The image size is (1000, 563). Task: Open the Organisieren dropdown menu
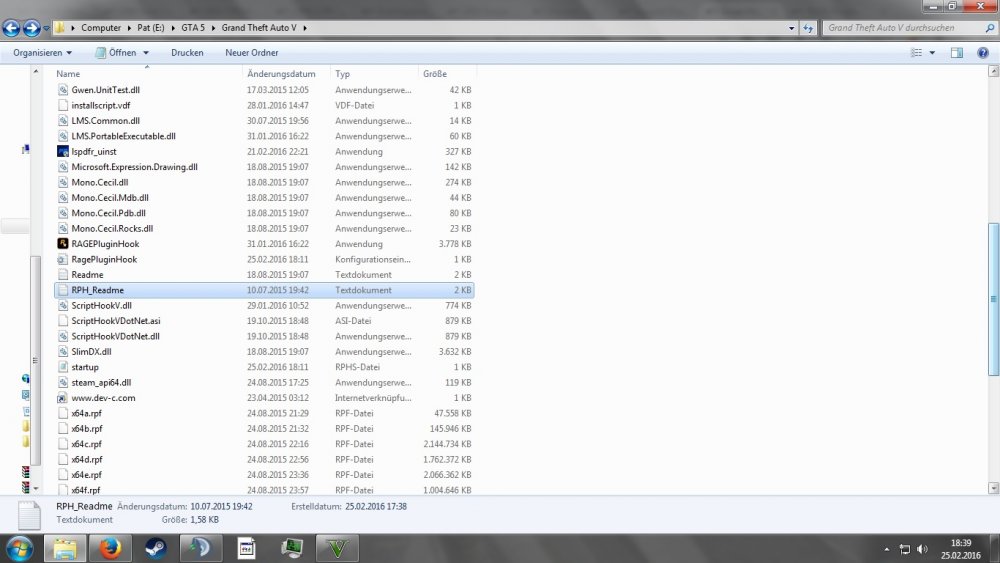pos(42,53)
